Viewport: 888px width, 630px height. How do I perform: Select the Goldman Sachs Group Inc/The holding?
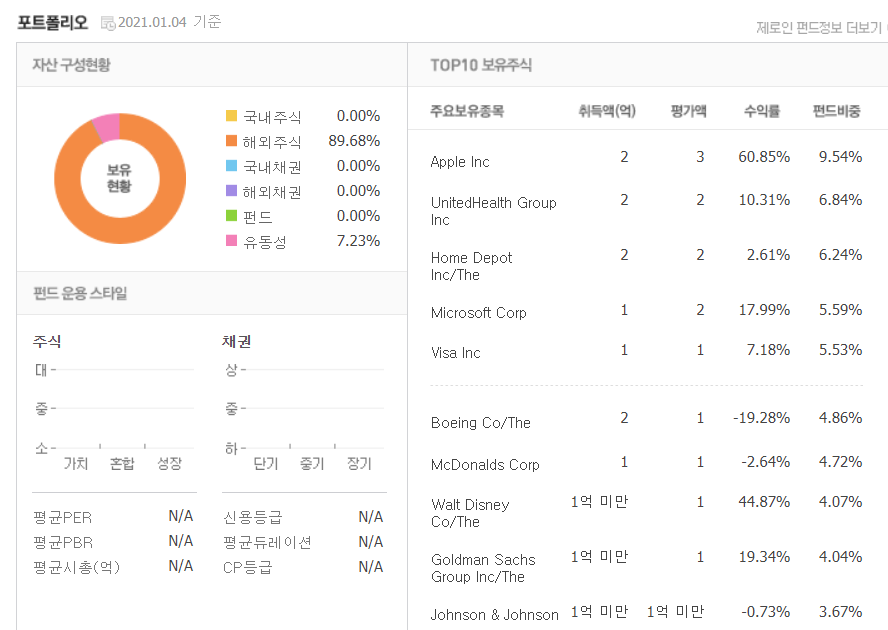pos(483,568)
